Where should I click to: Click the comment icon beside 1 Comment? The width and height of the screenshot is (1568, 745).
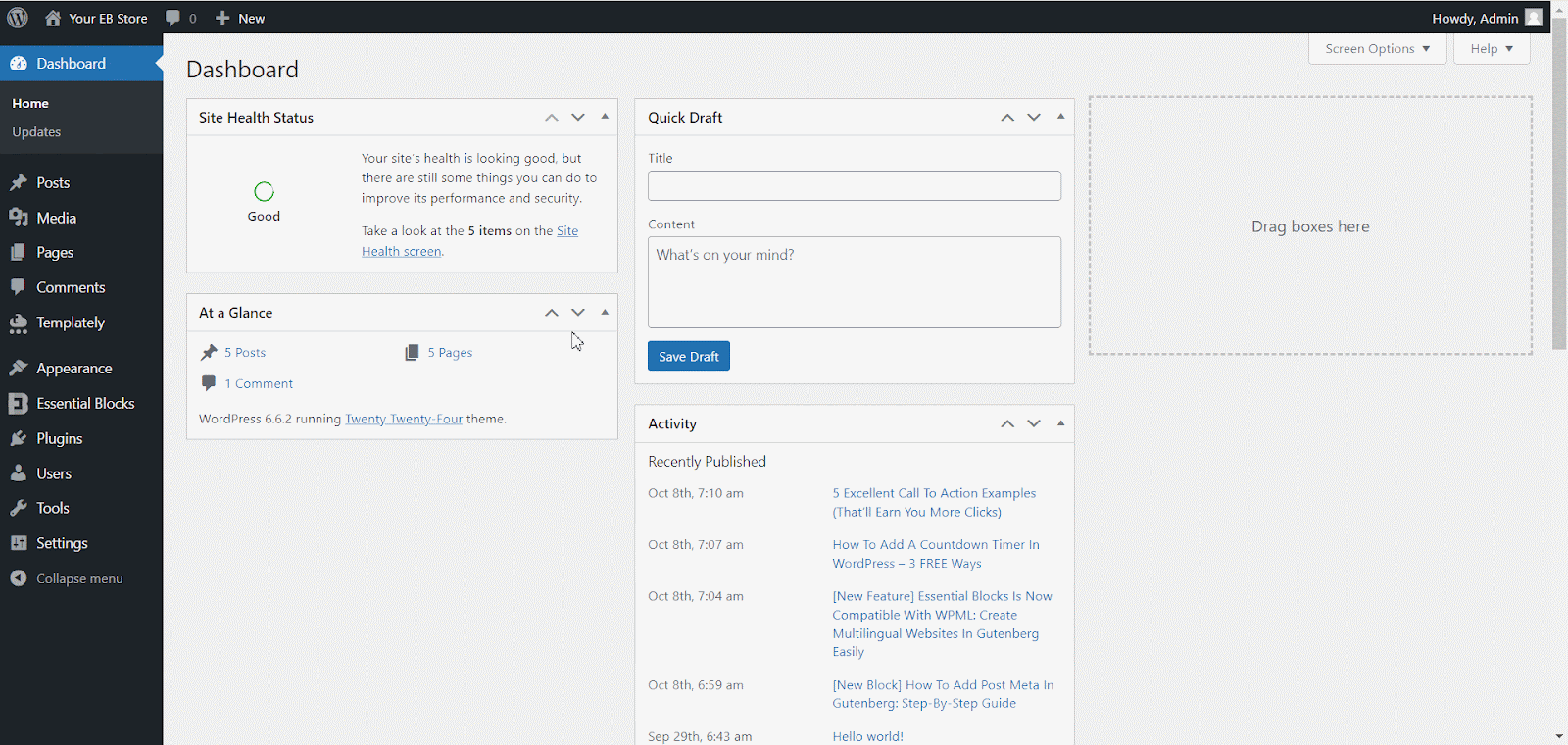tap(209, 383)
